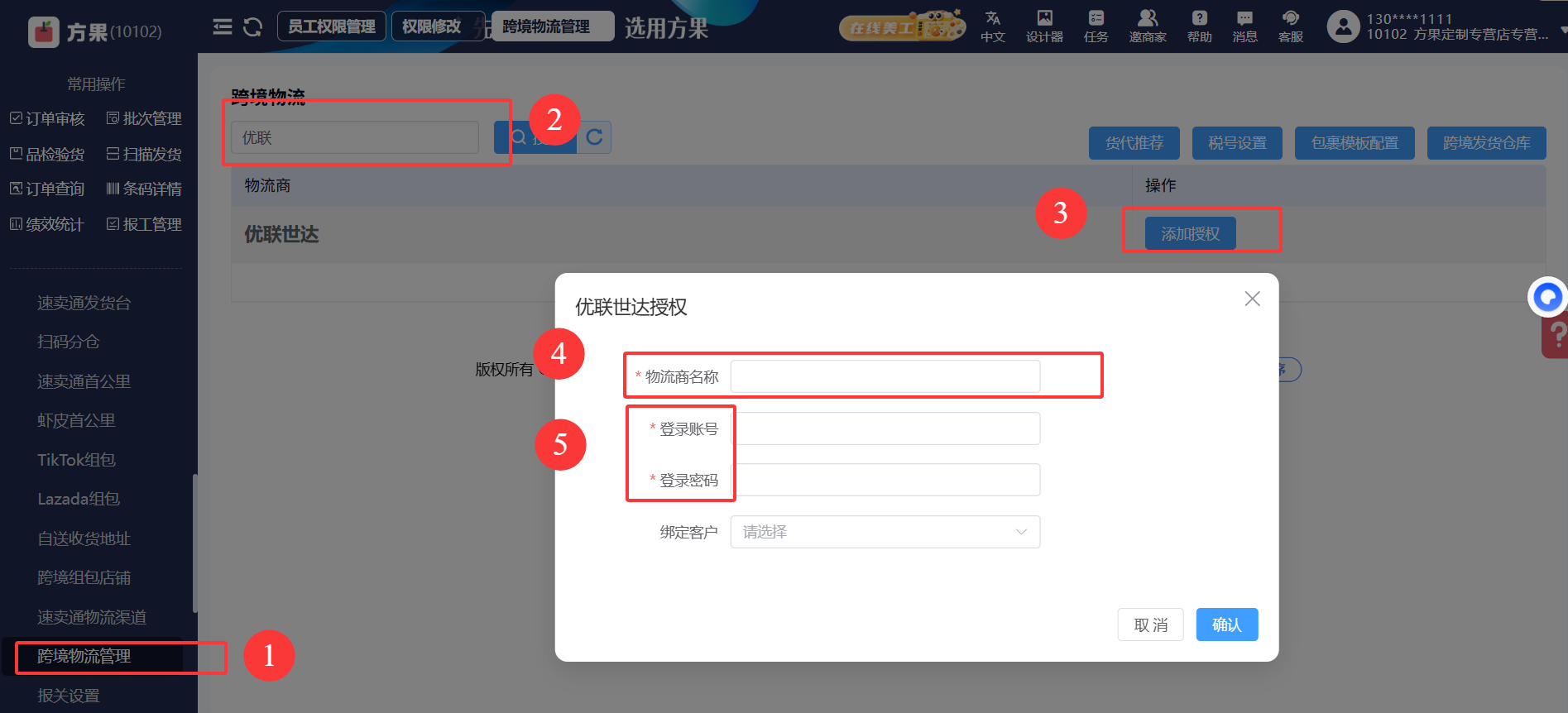Open 报关设置 in the sidebar

point(69,696)
